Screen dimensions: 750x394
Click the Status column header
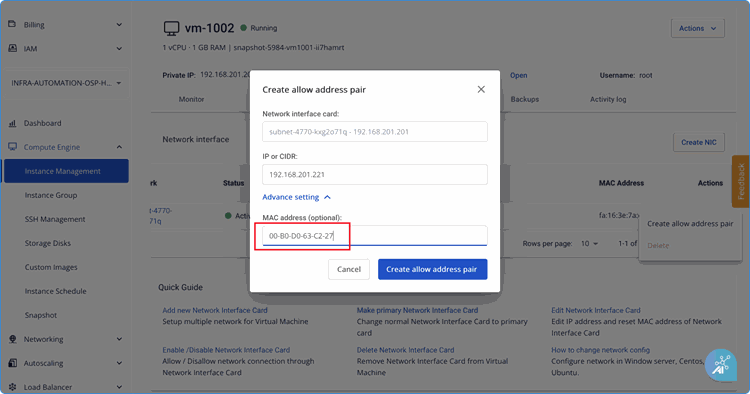[233, 183]
